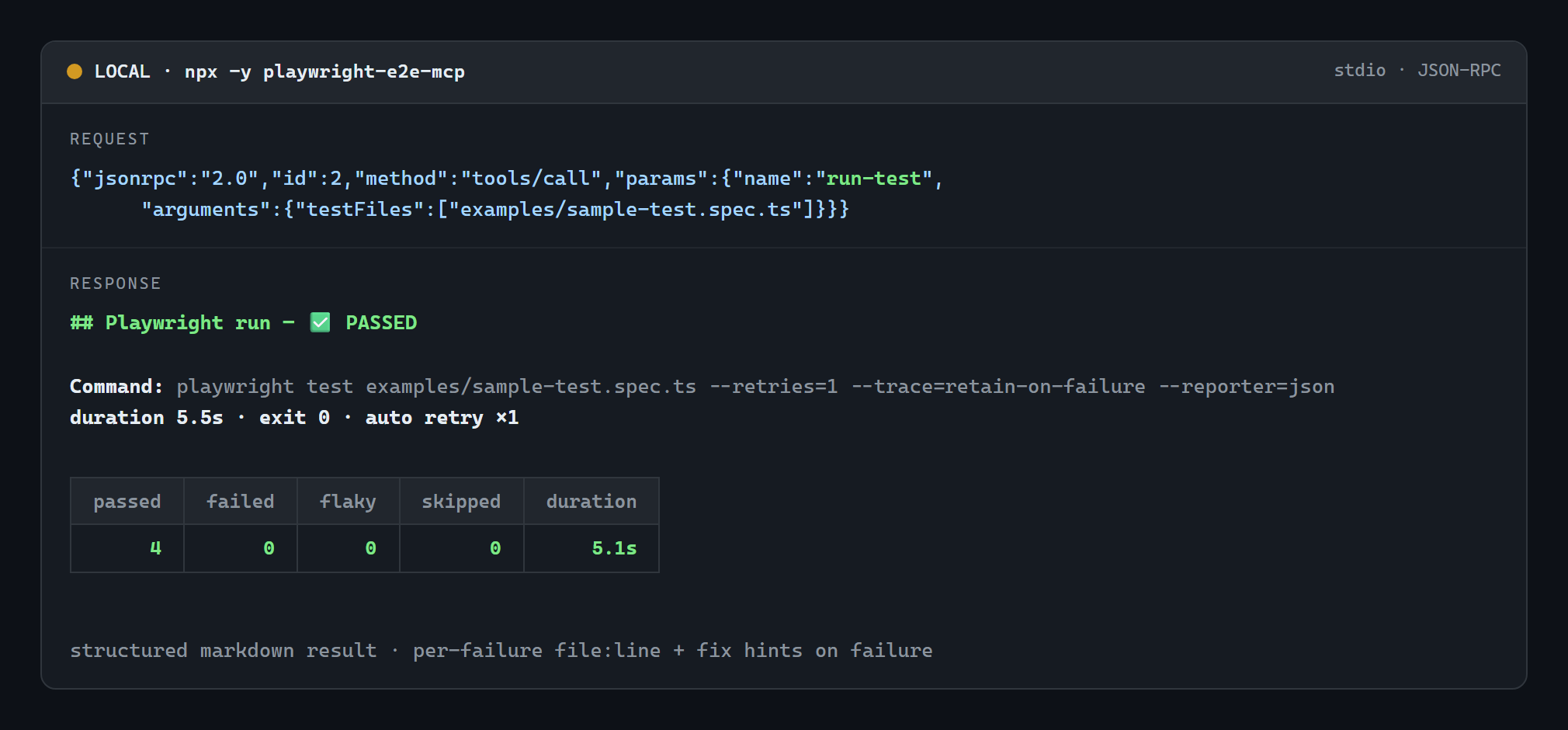The image size is (1568, 730).
Task: Click the '## Playwright run' heading
Action: pos(170,322)
